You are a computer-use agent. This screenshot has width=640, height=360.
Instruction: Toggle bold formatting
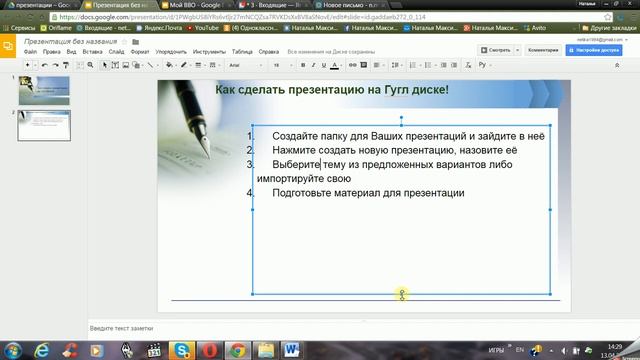click(x=303, y=65)
